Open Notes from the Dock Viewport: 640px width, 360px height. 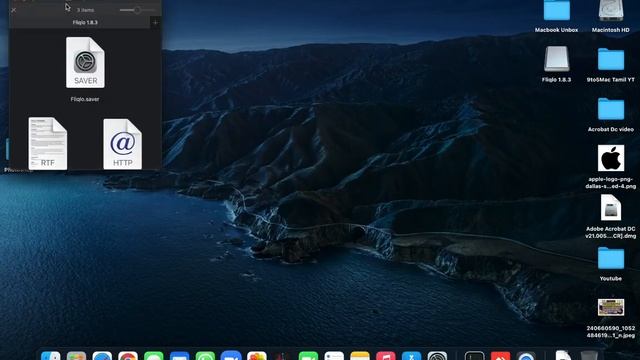click(x=360, y=356)
